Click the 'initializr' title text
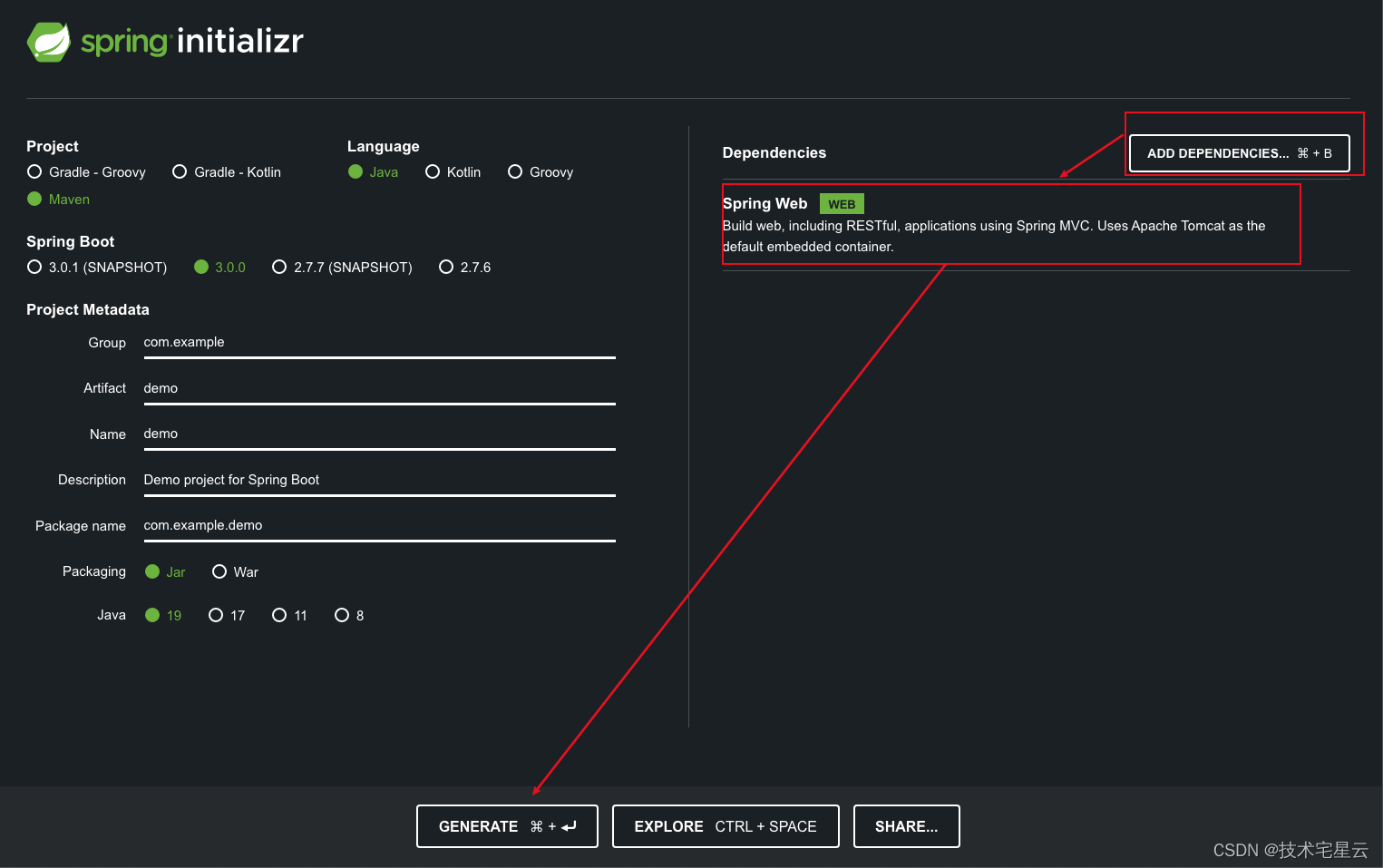Viewport: 1383px width, 868px height. 240,41
